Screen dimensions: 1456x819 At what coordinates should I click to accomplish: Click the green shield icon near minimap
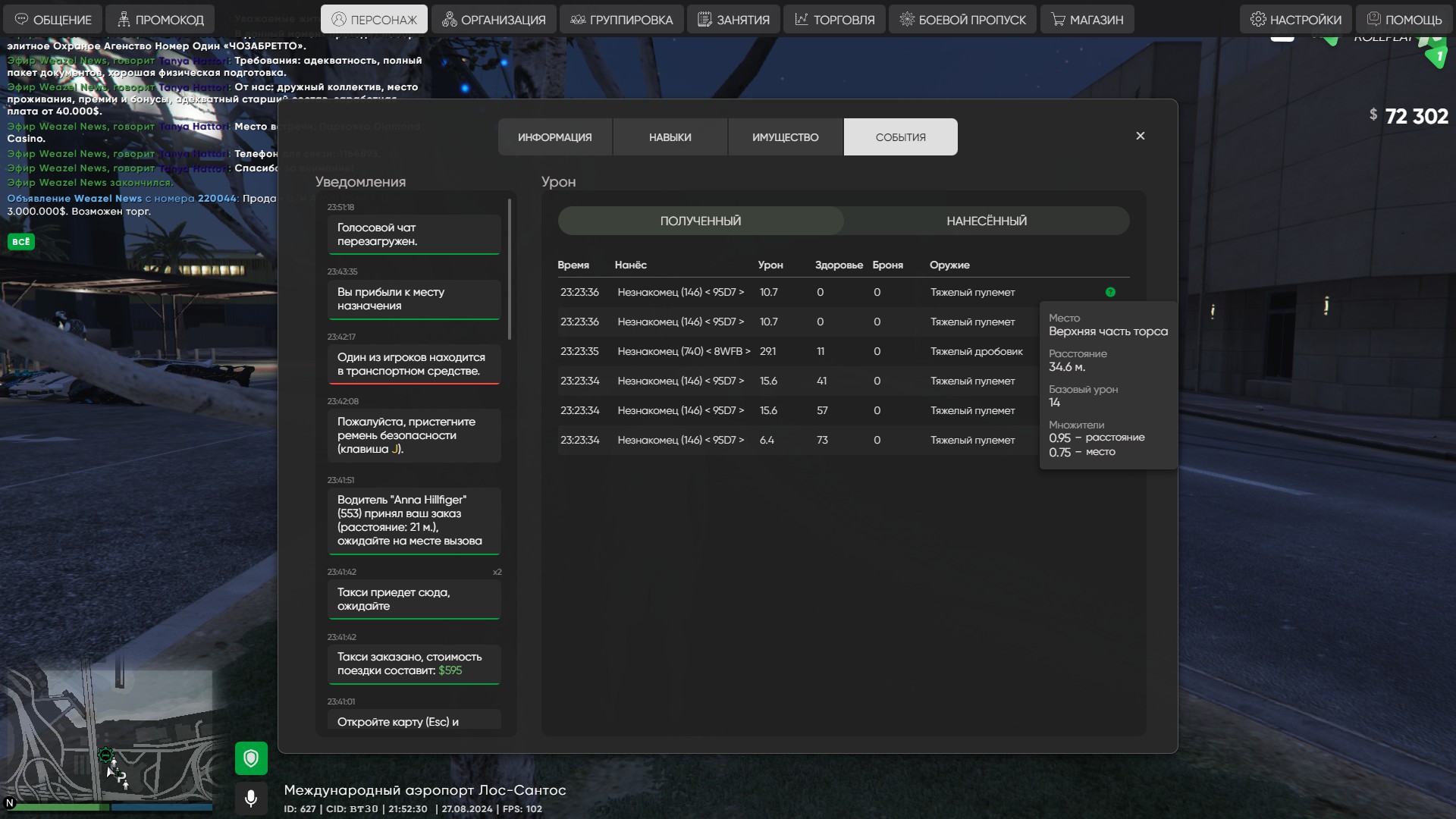251,758
